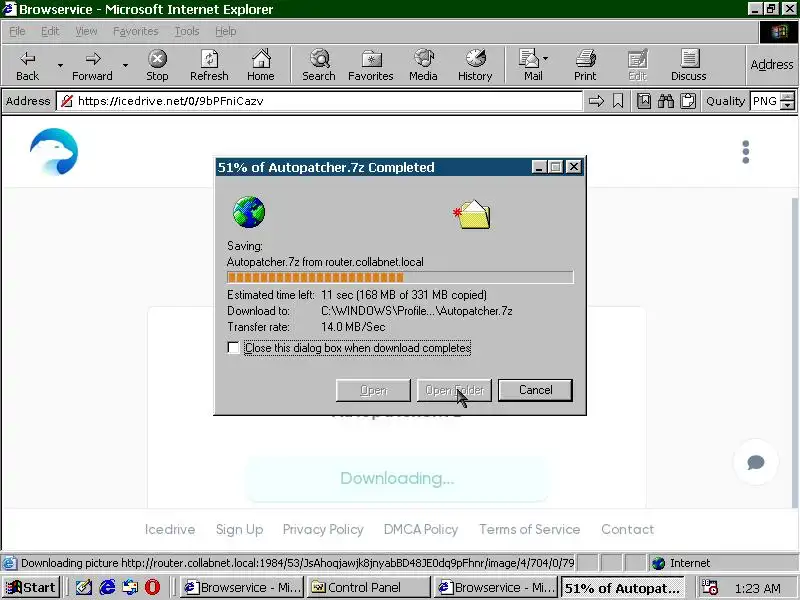
Task: Click the Forward toolbar button
Action: click(x=92, y=65)
